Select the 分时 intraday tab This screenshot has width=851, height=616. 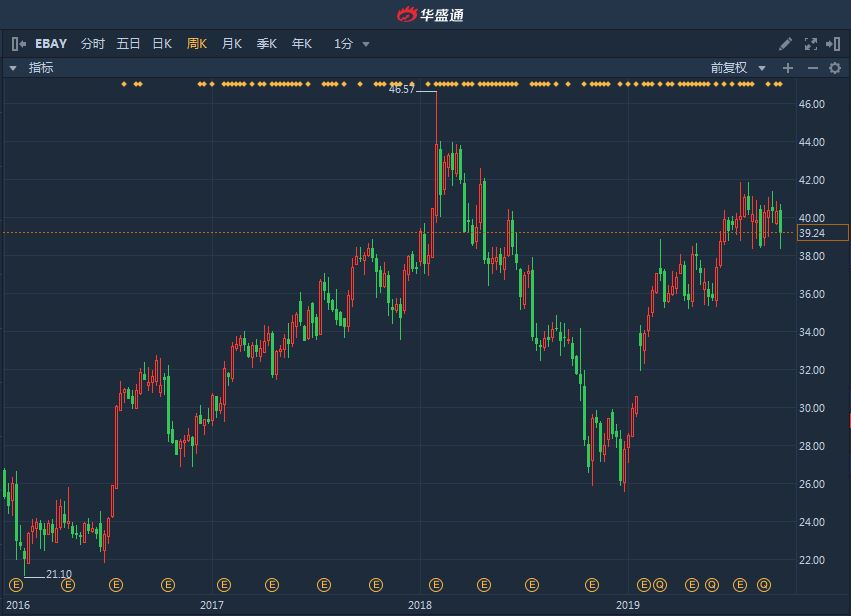pyautogui.click(x=93, y=44)
